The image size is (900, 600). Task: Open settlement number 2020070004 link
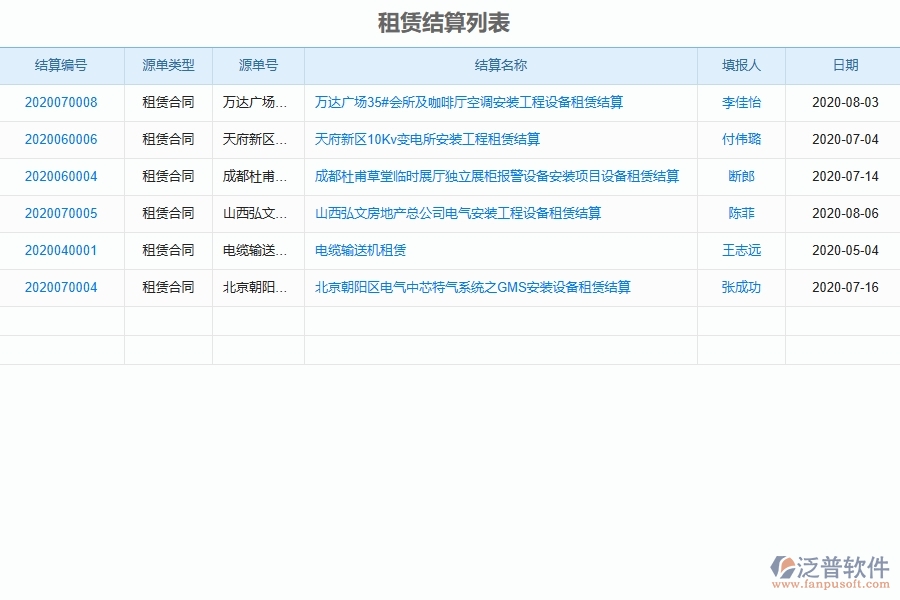(61, 288)
